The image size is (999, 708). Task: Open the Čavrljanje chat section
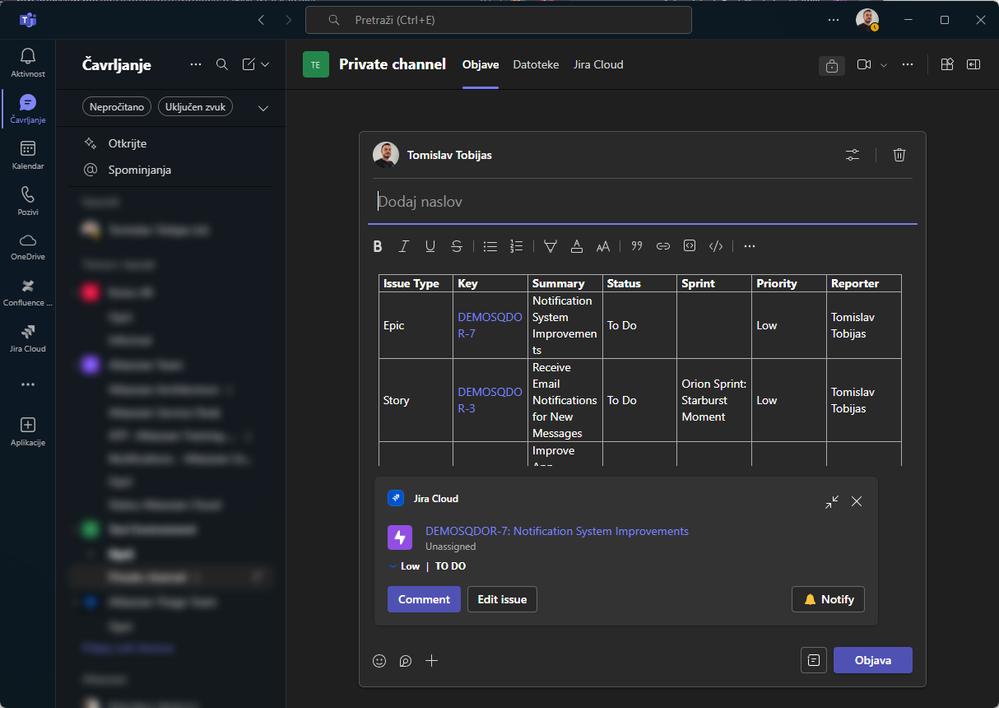point(27,109)
